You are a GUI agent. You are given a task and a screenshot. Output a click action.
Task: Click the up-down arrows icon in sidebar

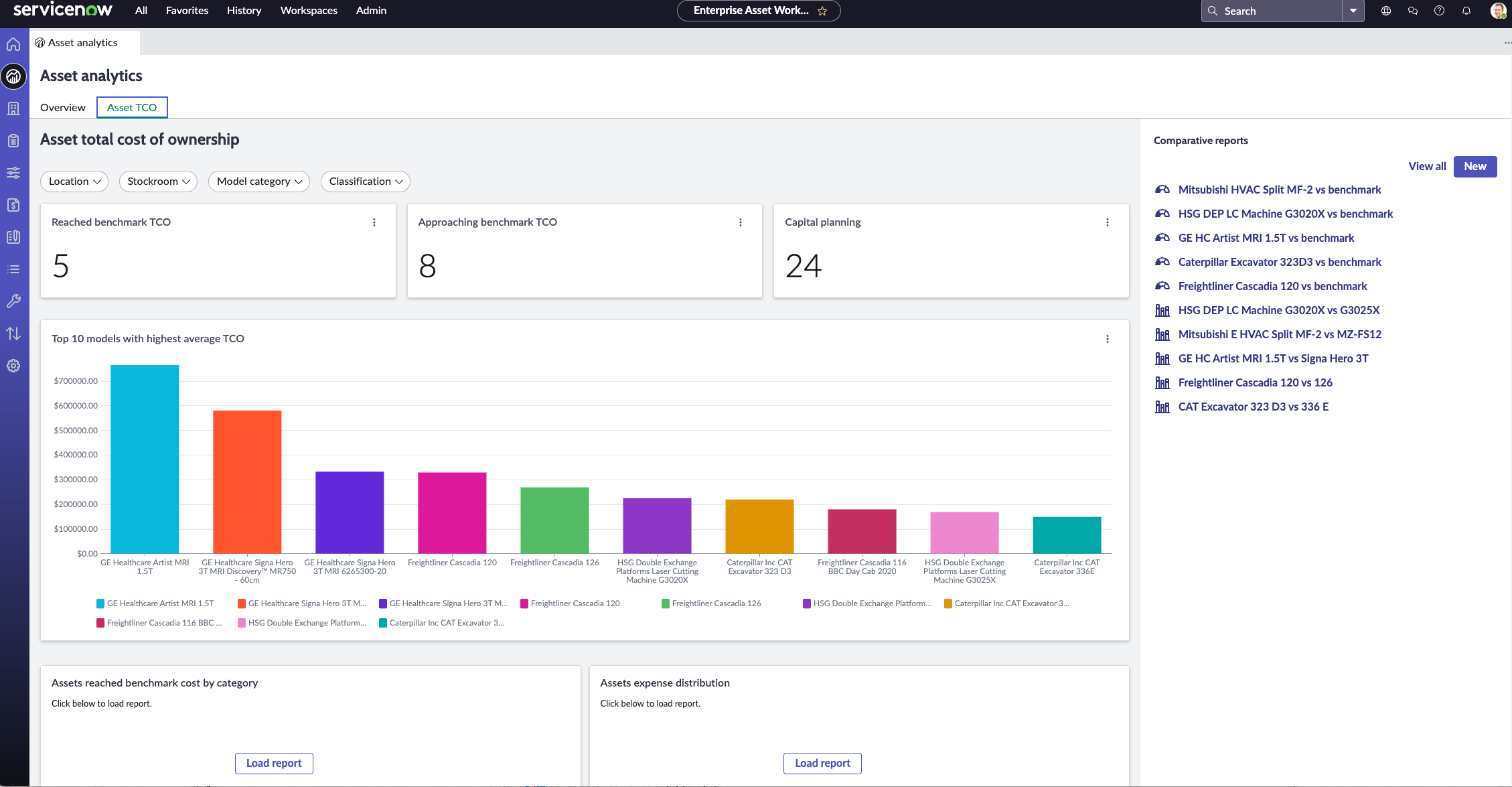13,334
